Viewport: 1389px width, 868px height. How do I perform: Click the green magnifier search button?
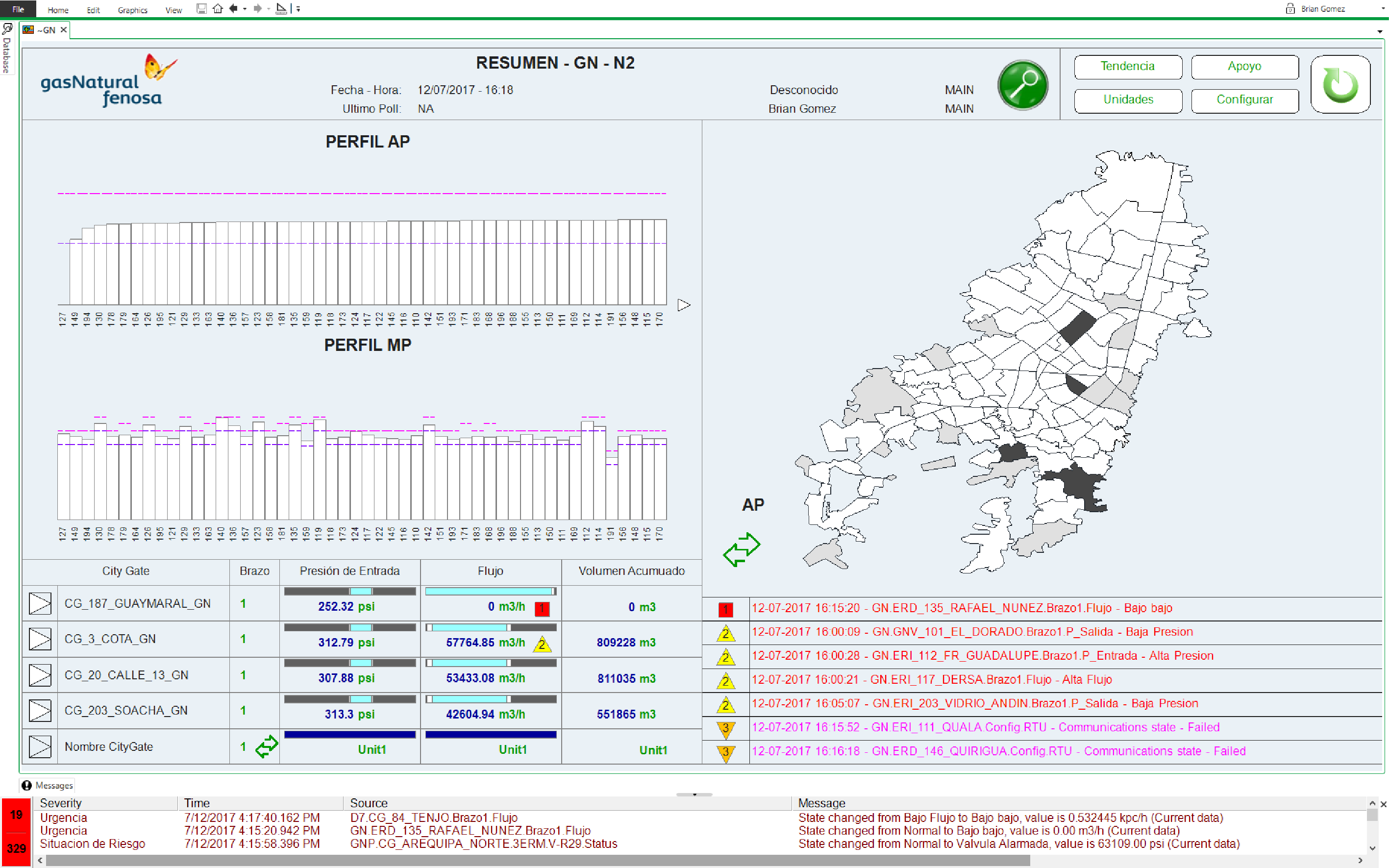[x=1022, y=85]
